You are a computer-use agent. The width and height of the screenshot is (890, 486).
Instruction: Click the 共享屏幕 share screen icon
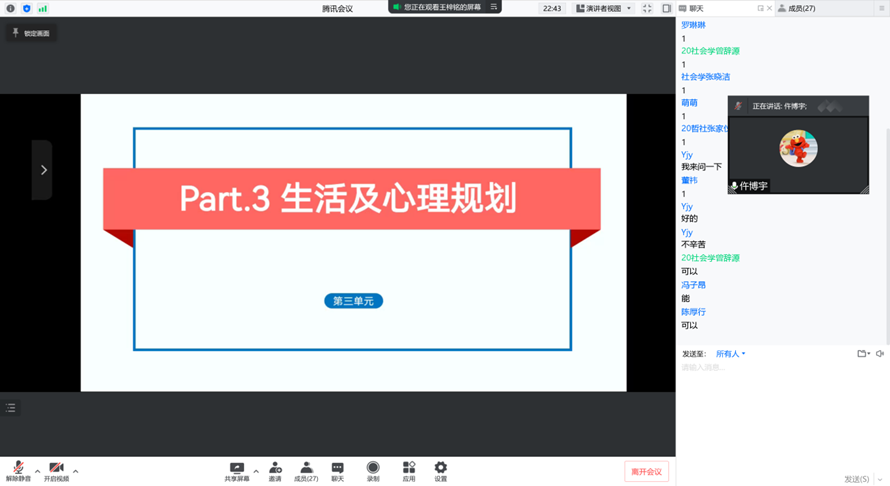[x=237, y=470]
